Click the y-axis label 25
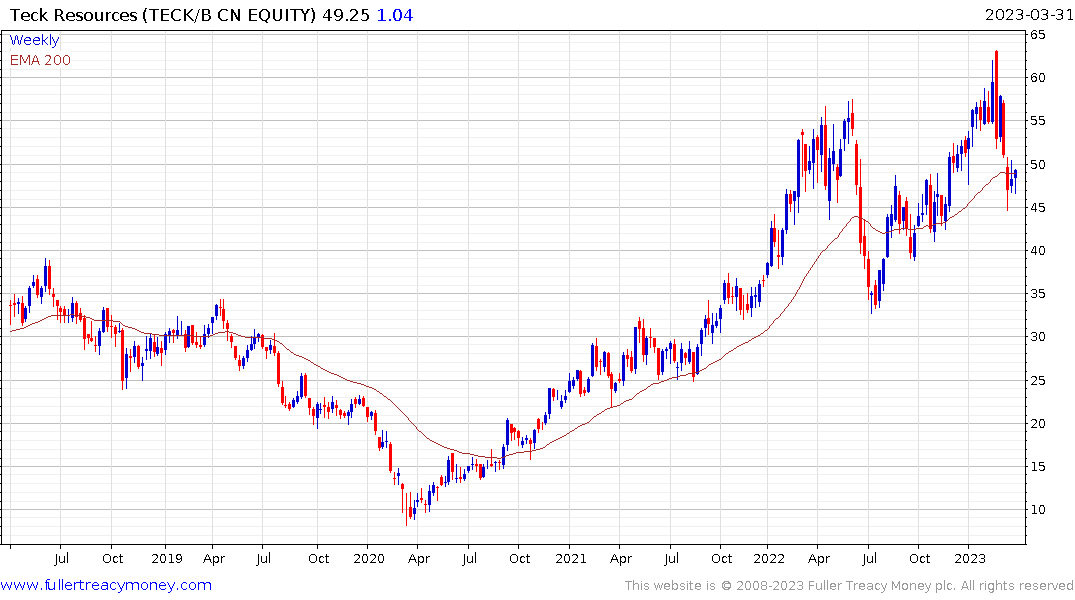The height and width of the screenshot is (600, 1075). [1037, 381]
